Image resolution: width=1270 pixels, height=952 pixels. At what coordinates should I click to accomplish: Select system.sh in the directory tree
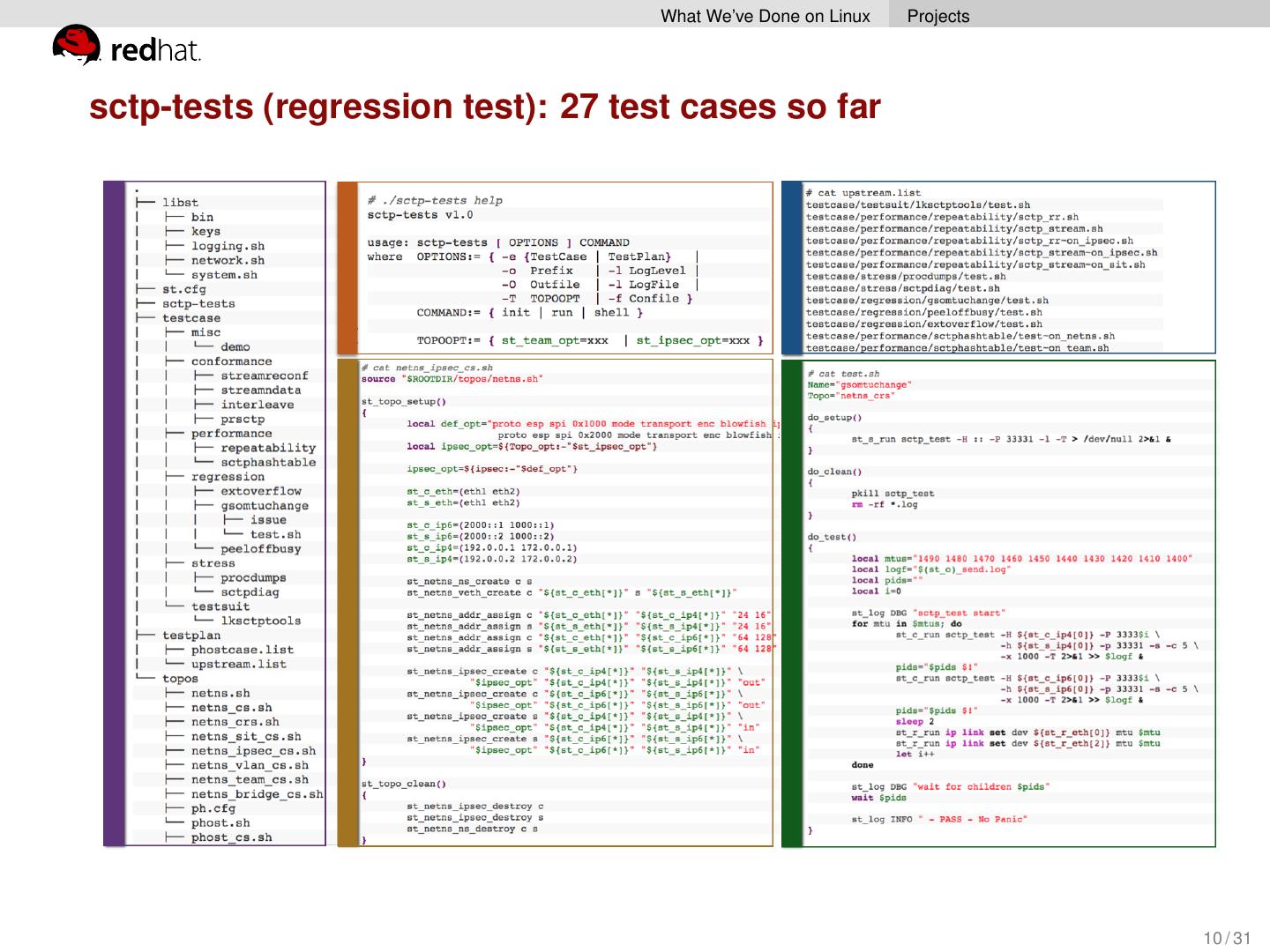(224, 275)
